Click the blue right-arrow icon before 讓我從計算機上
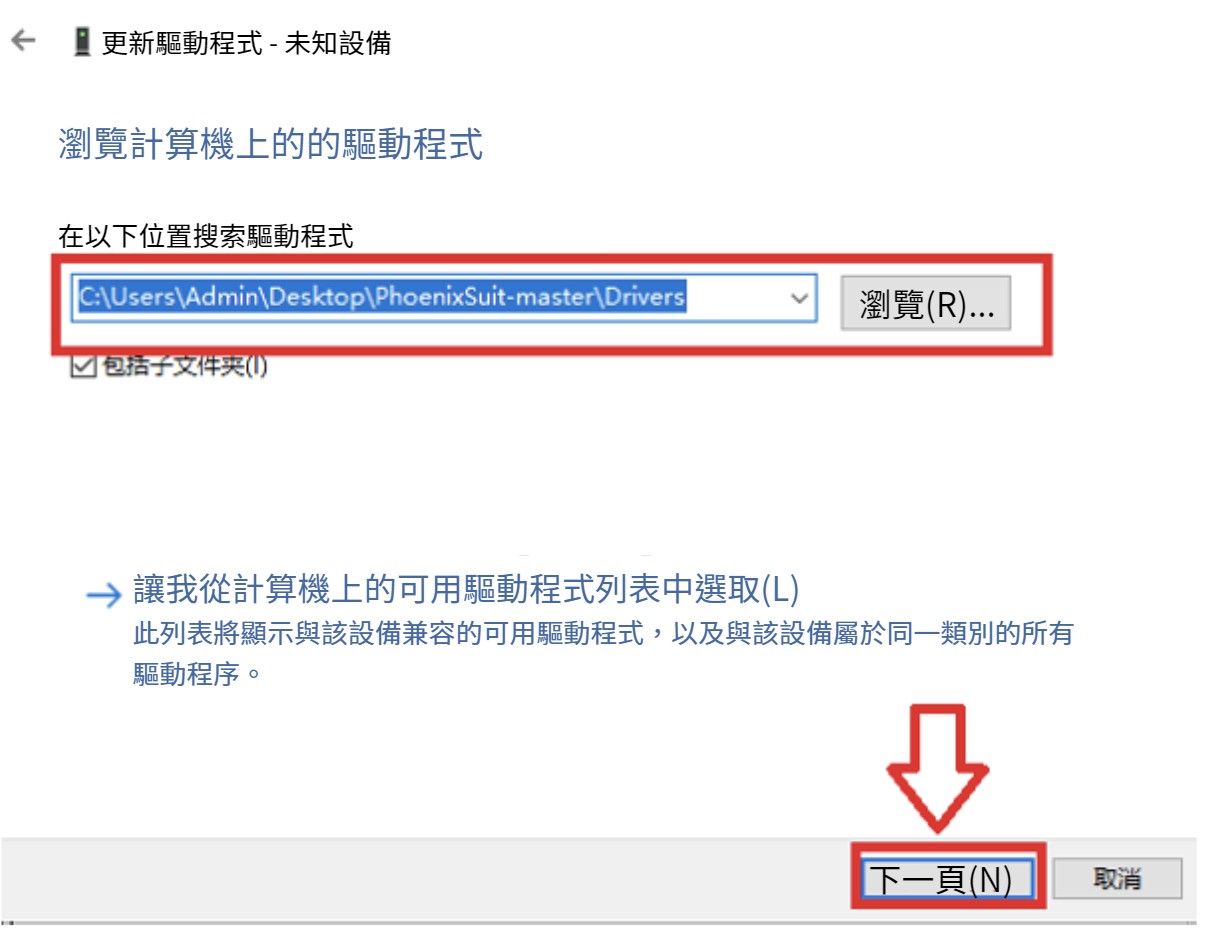Viewport: 1209px width, 937px height. click(x=102, y=596)
